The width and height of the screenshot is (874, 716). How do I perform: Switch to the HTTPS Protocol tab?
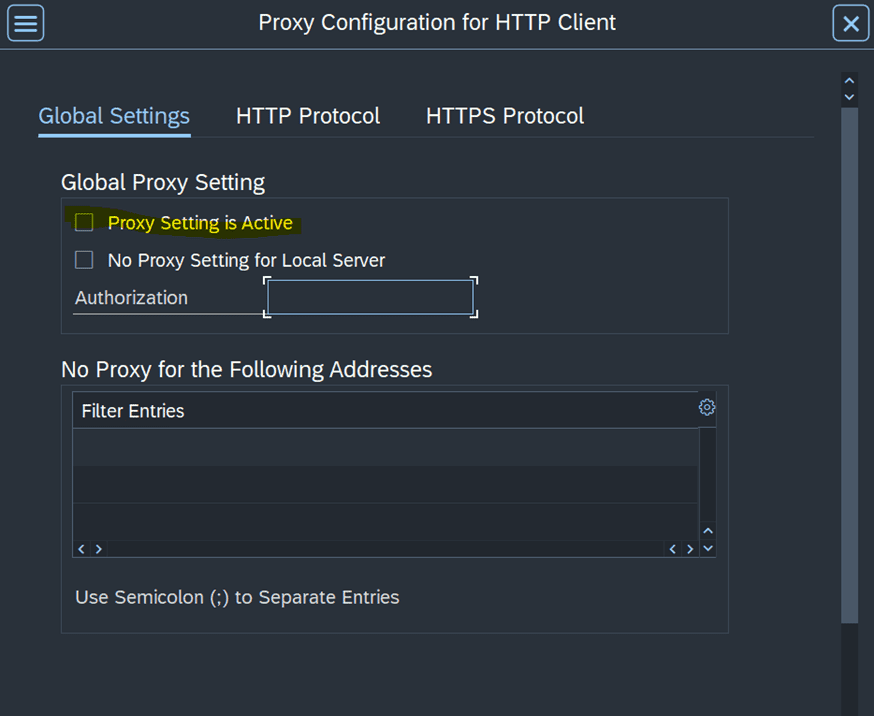coord(504,116)
